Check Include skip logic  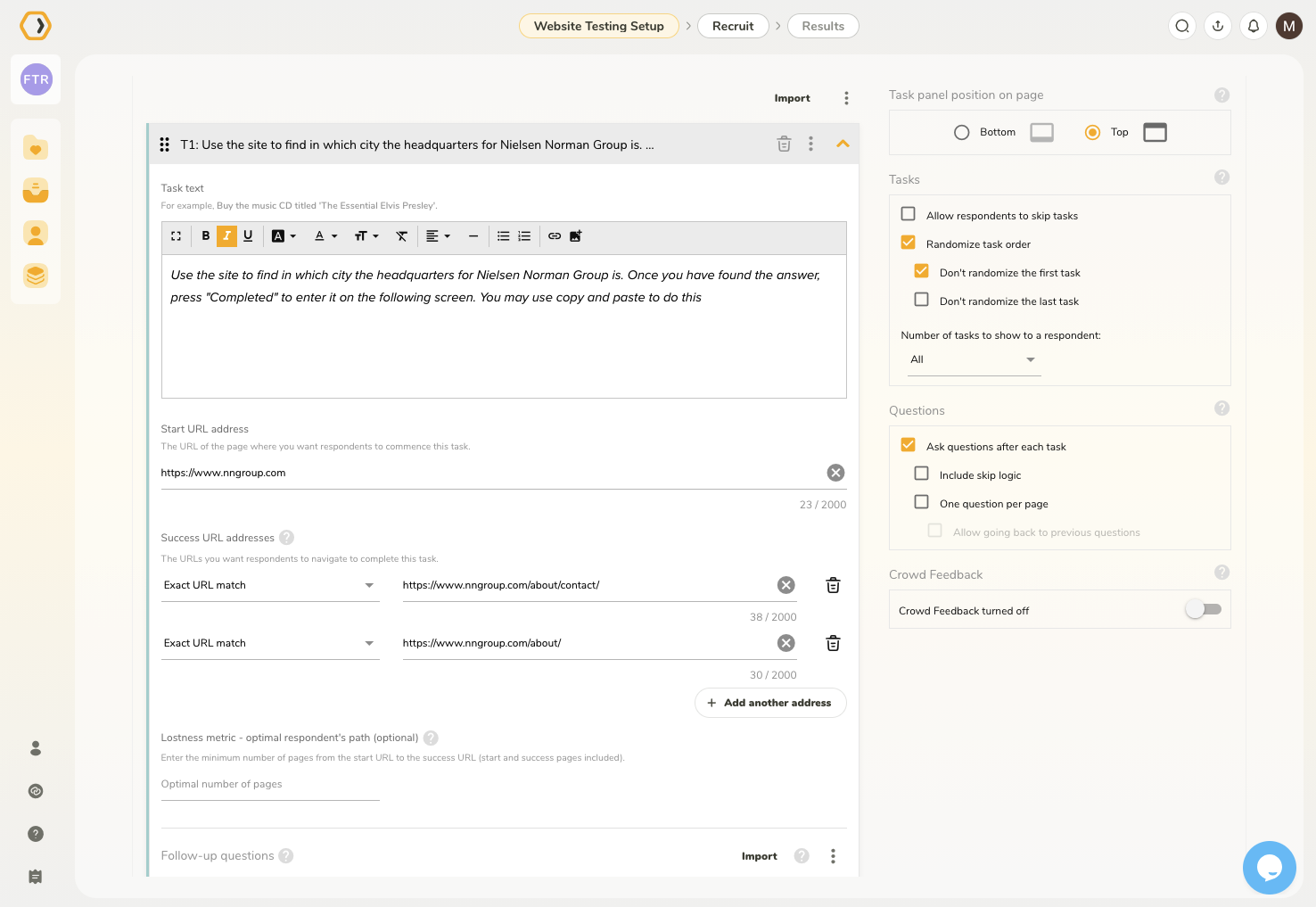point(921,474)
